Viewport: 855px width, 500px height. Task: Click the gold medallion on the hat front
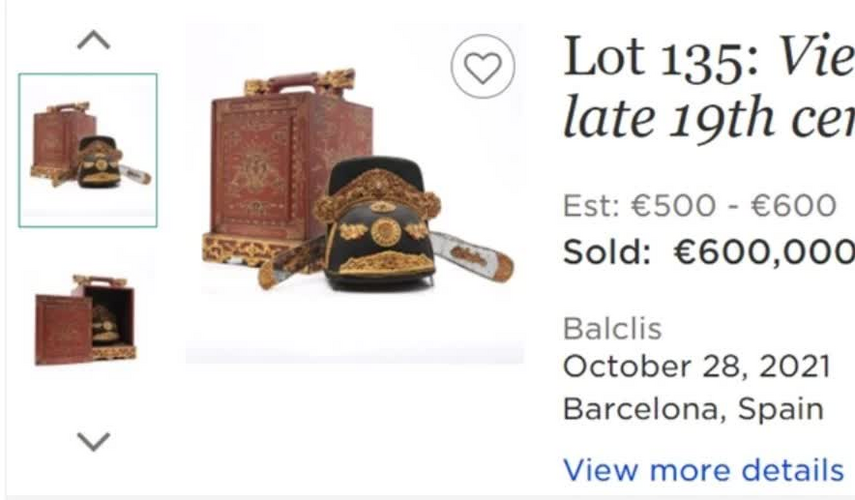point(386,232)
